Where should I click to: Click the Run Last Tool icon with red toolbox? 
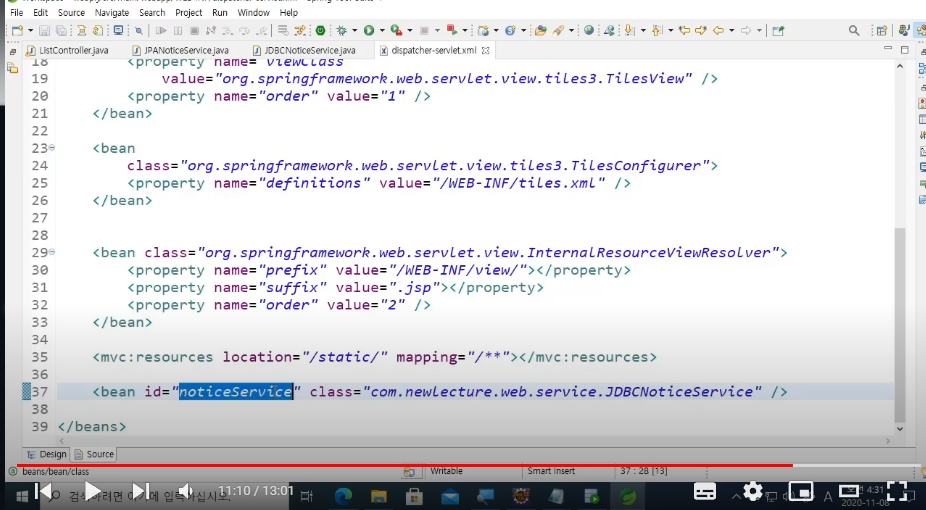[396, 30]
